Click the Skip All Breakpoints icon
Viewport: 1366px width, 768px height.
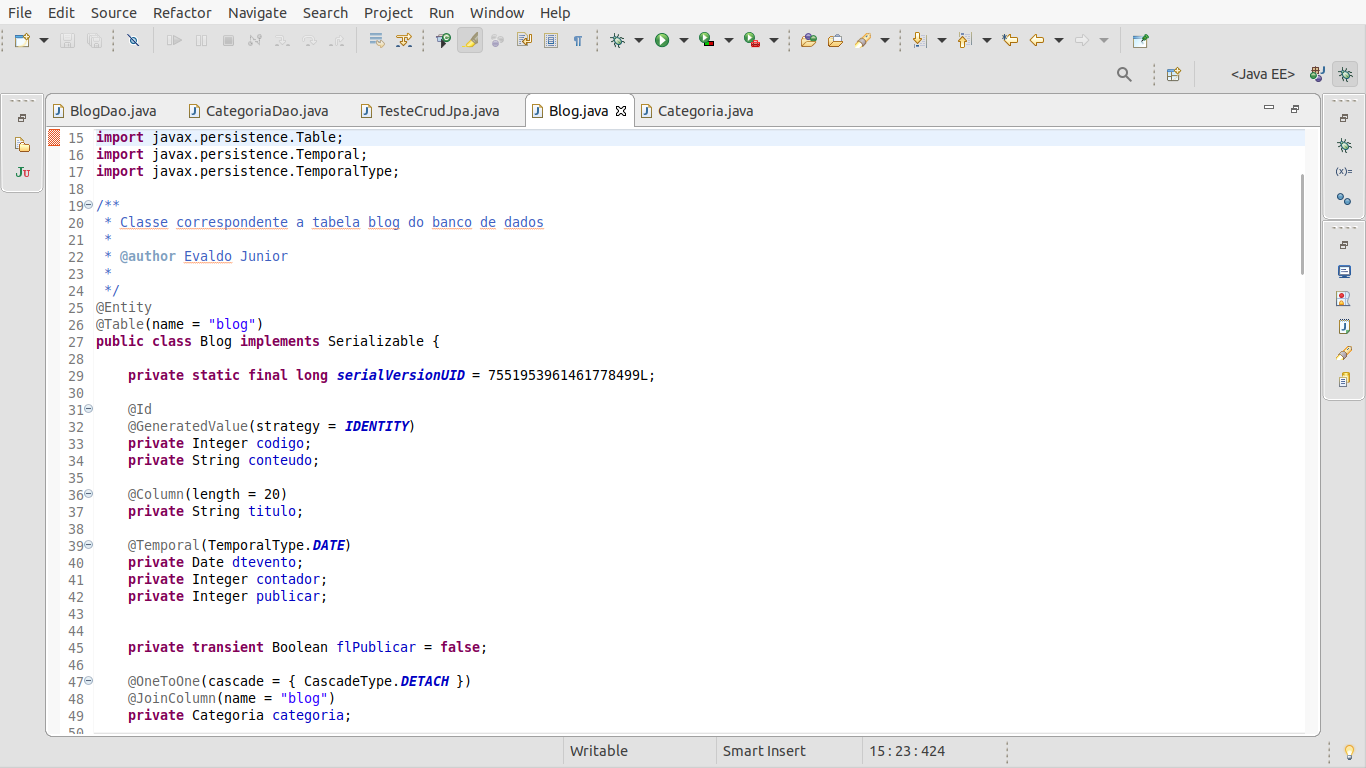tap(133, 41)
